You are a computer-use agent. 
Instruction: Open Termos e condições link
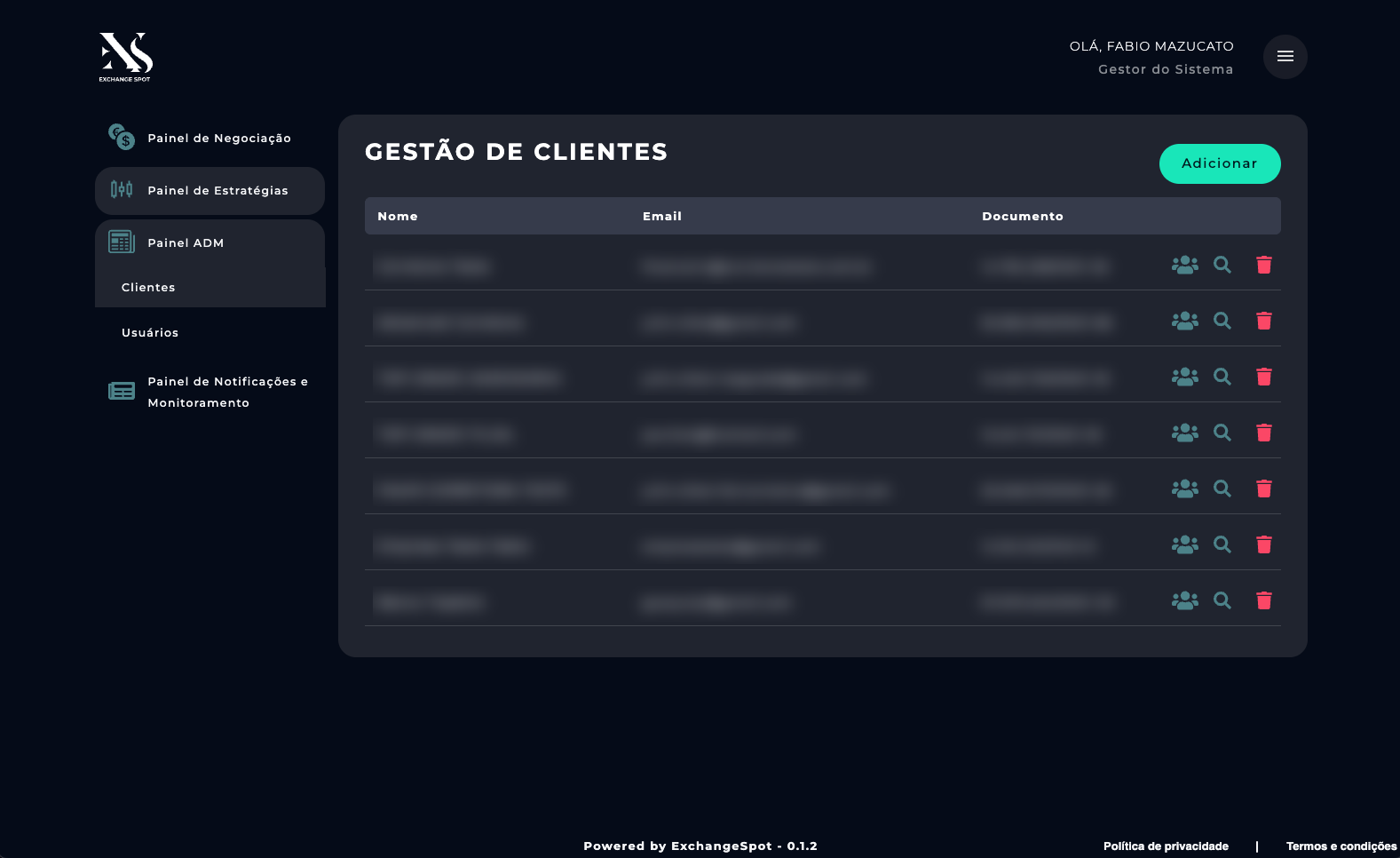tap(1341, 846)
